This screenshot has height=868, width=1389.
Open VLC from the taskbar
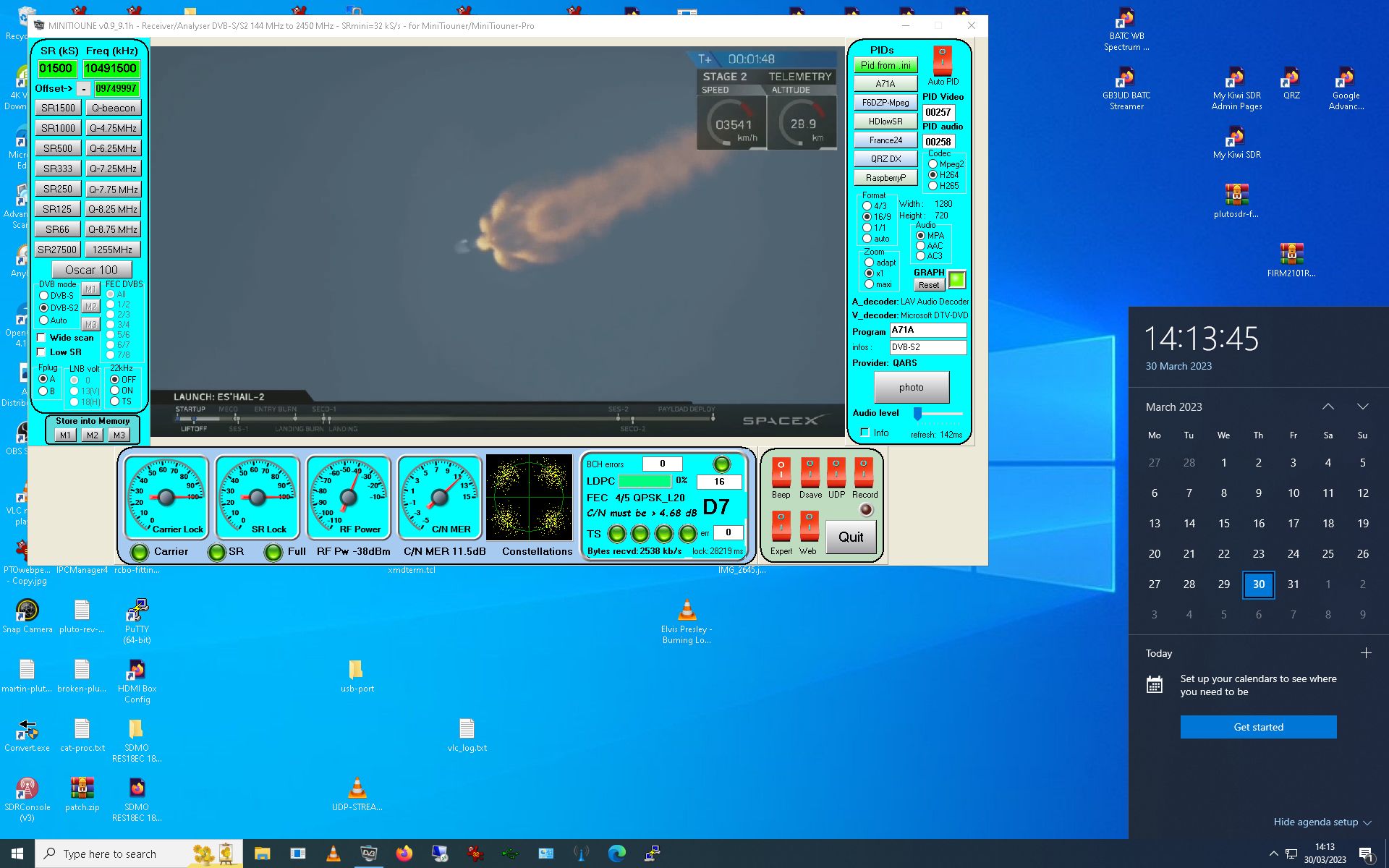coord(333,854)
